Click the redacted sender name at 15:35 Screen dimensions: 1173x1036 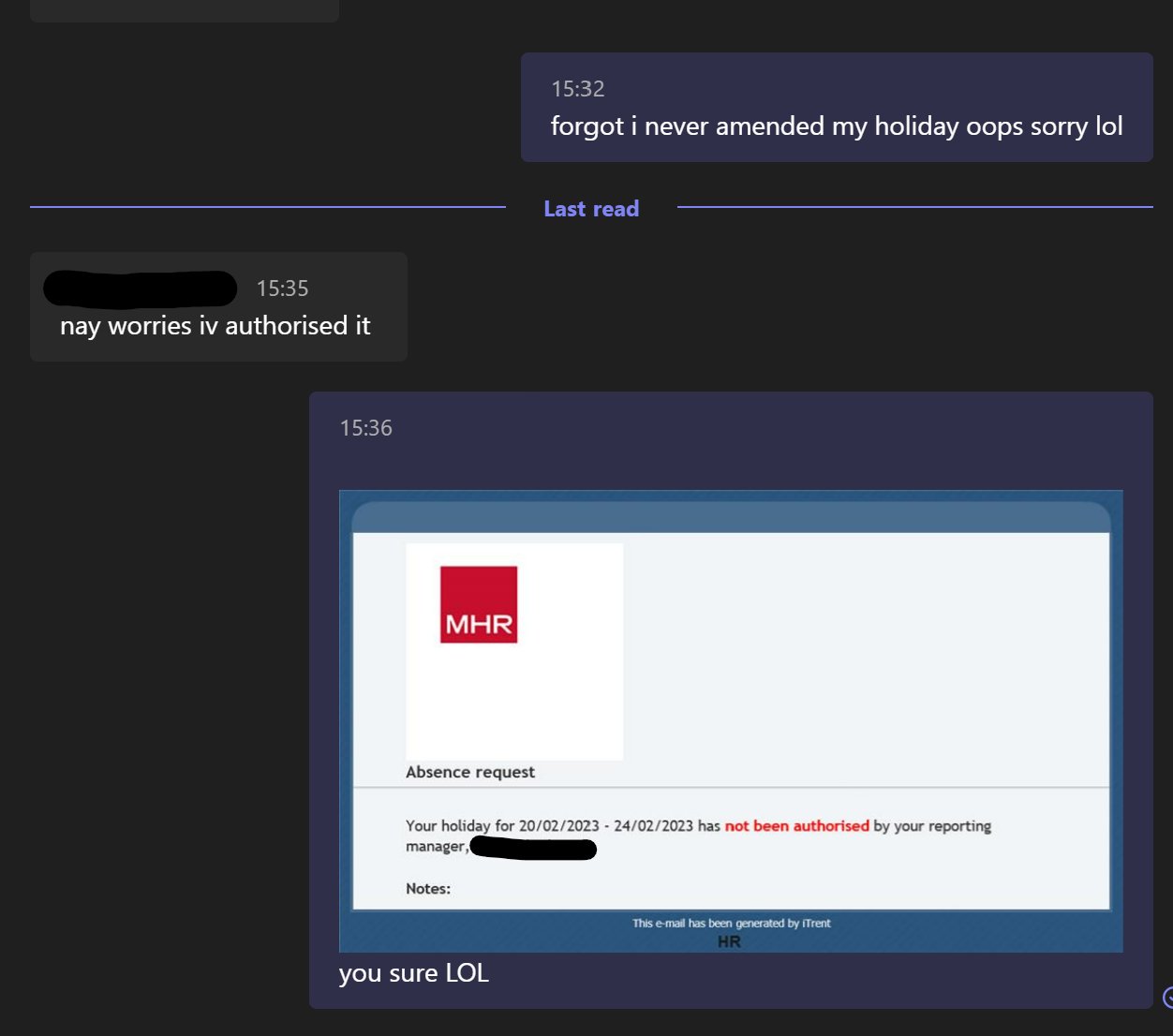pyautogui.click(x=141, y=289)
